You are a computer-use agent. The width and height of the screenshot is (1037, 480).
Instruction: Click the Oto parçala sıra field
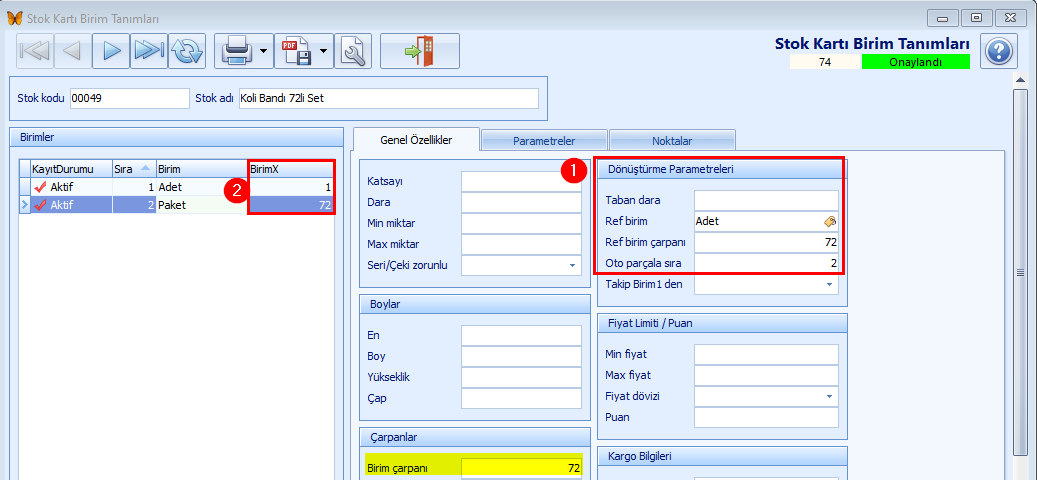coord(766,264)
